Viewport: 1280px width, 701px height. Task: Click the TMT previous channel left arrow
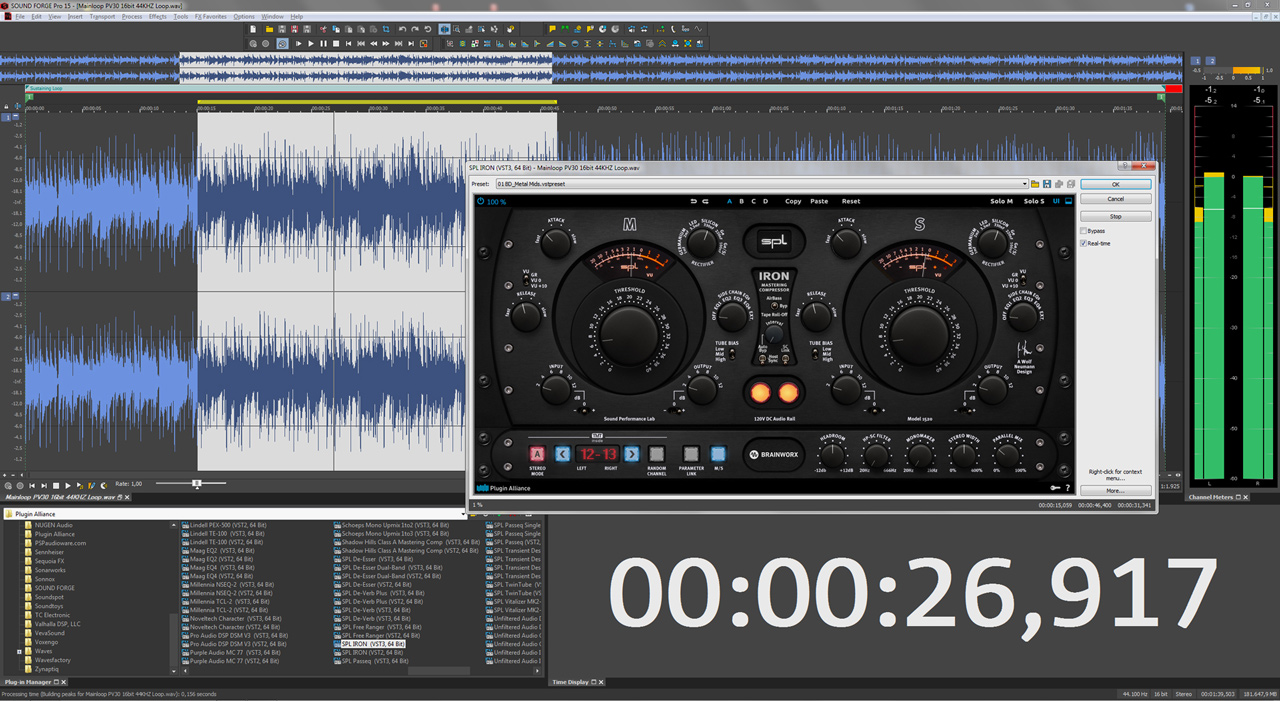(562, 454)
